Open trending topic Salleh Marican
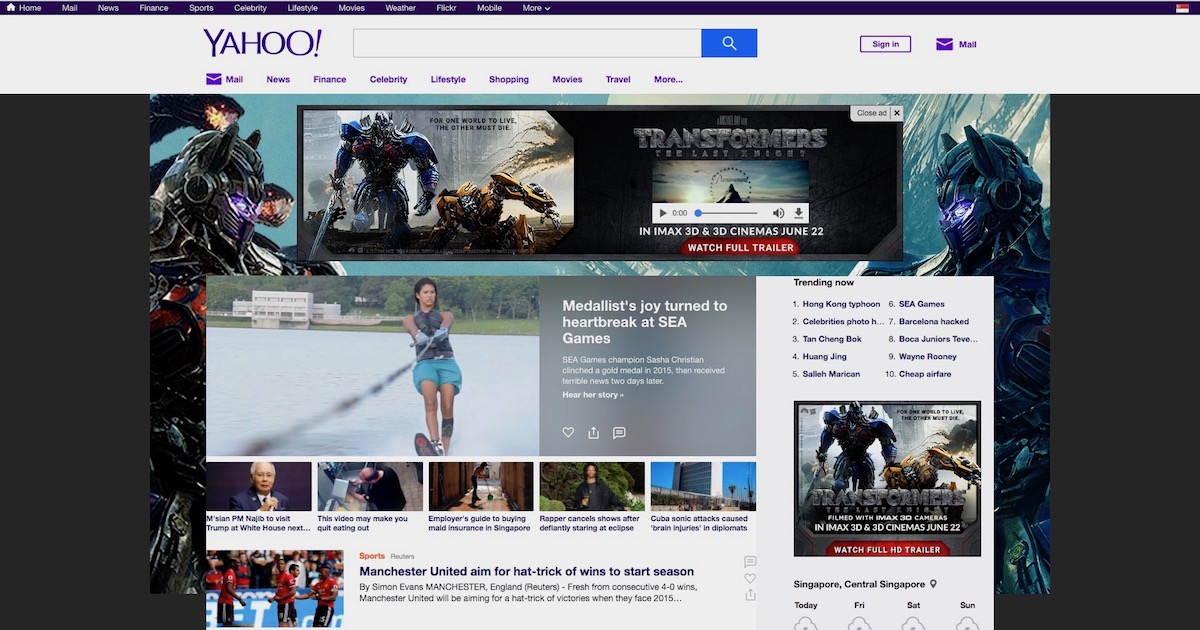The width and height of the screenshot is (1200, 630). tap(831, 374)
